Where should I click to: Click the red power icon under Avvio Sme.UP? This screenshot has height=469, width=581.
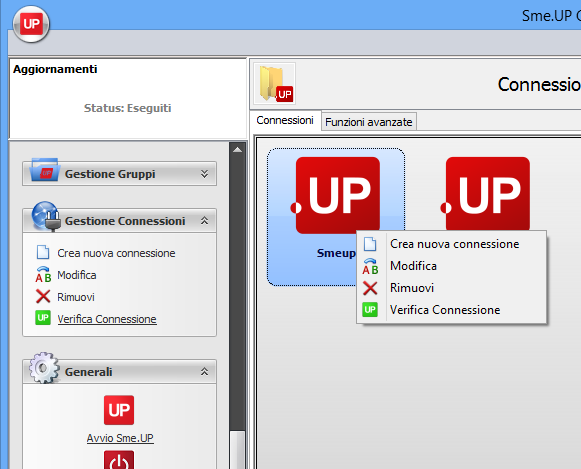(x=119, y=460)
